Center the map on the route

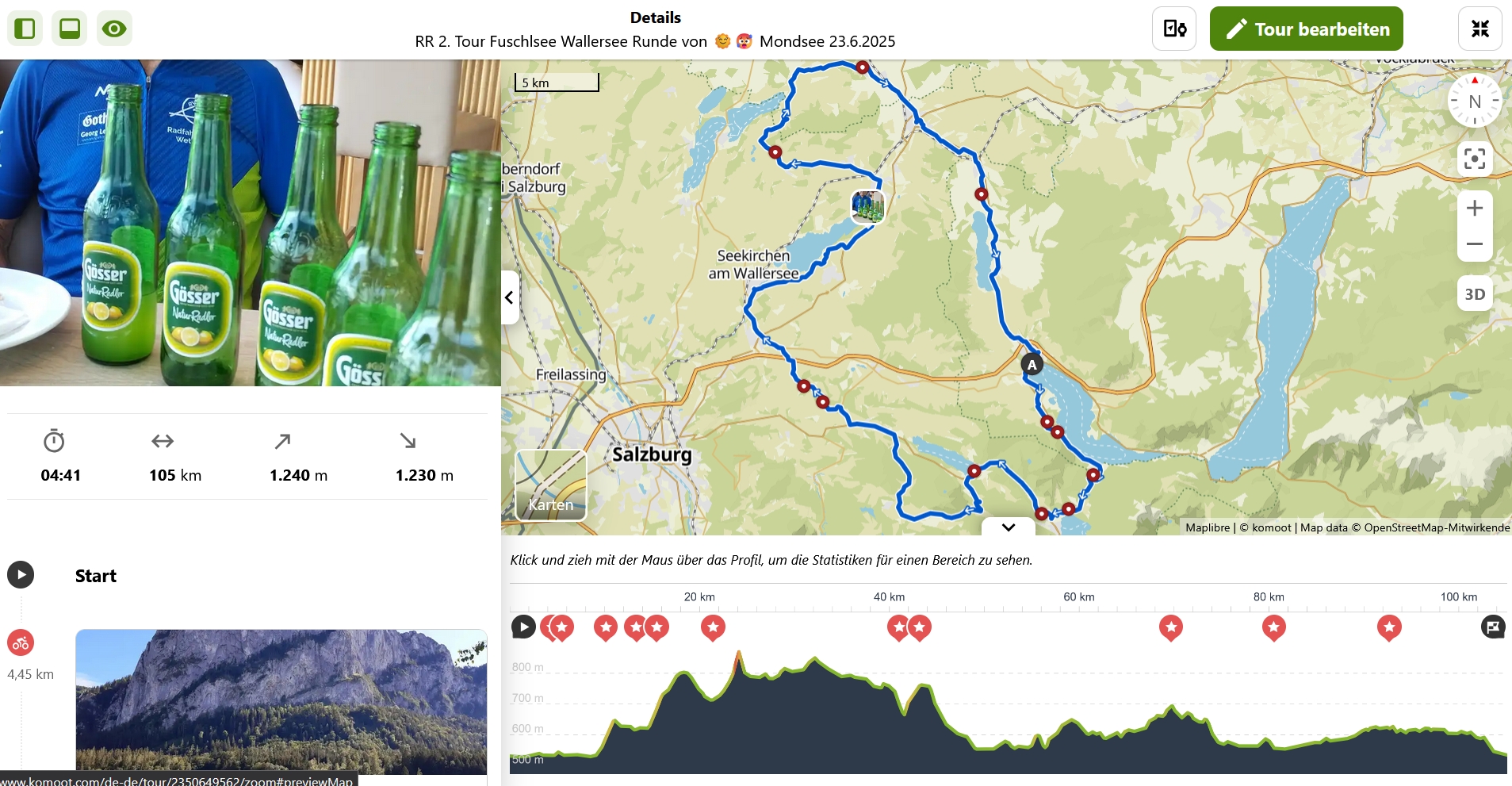[1474, 159]
